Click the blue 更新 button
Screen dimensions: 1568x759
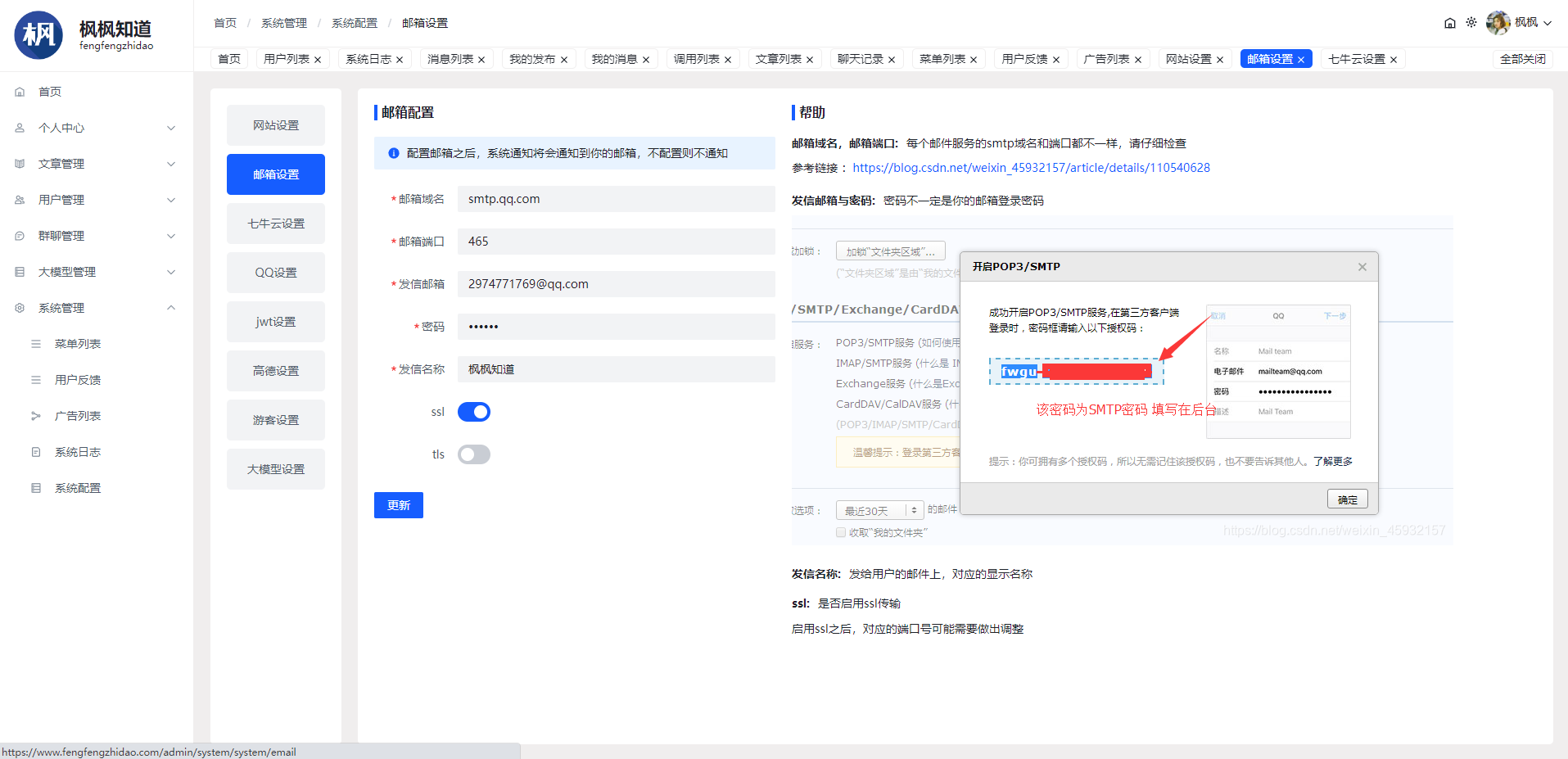(398, 505)
